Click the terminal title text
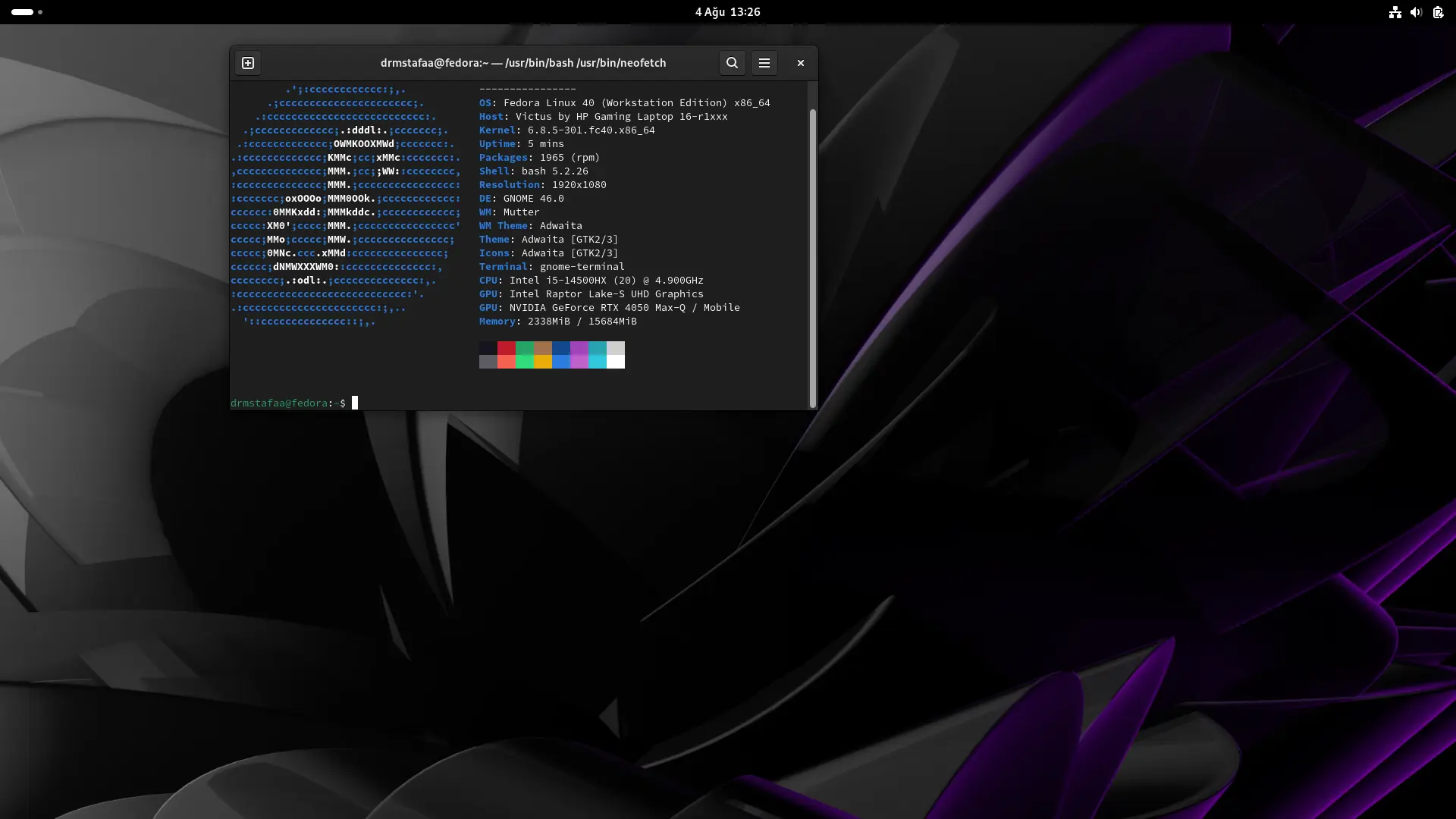 pyautogui.click(x=523, y=63)
